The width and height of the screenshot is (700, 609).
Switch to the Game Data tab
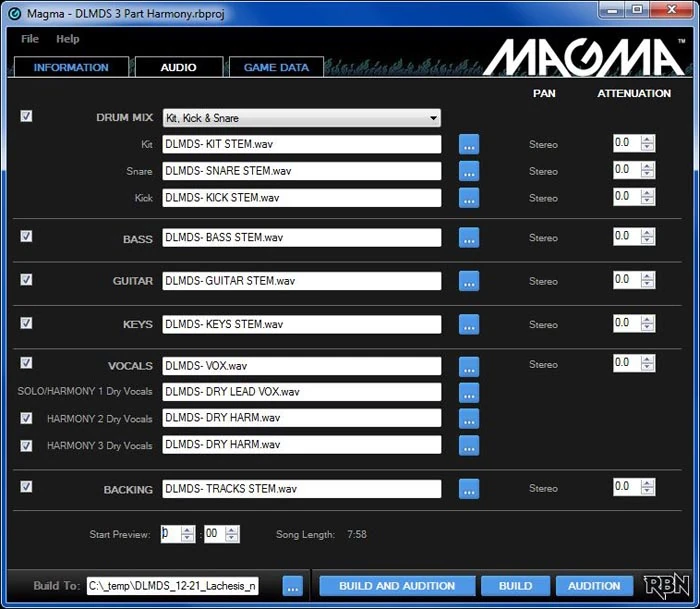276,67
